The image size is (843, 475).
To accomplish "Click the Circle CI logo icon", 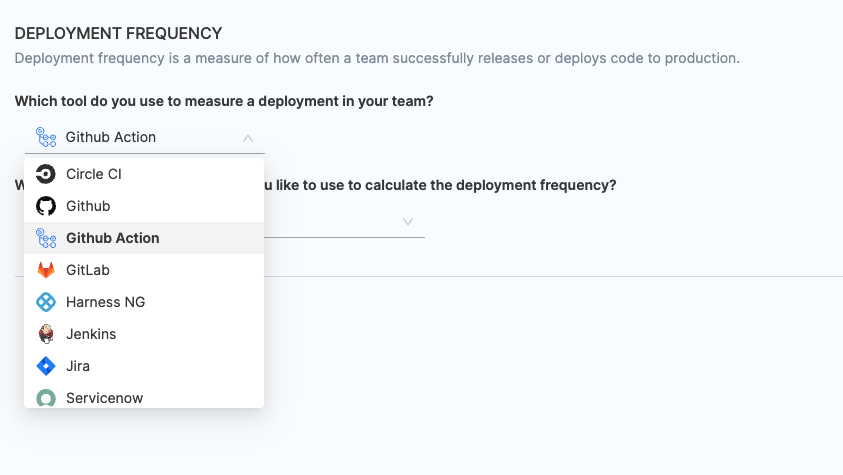I will (x=46, y=174).
